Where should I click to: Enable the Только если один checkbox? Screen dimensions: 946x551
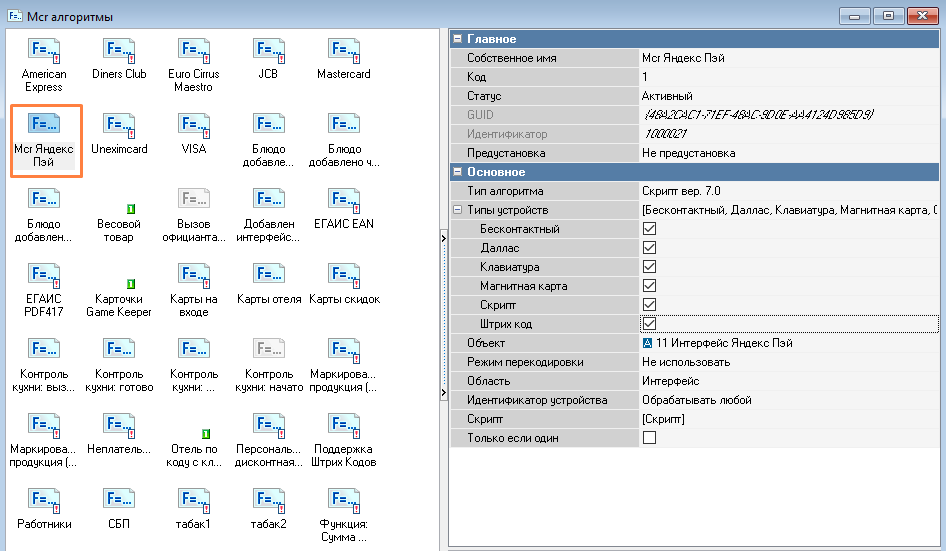pos(649,438)
